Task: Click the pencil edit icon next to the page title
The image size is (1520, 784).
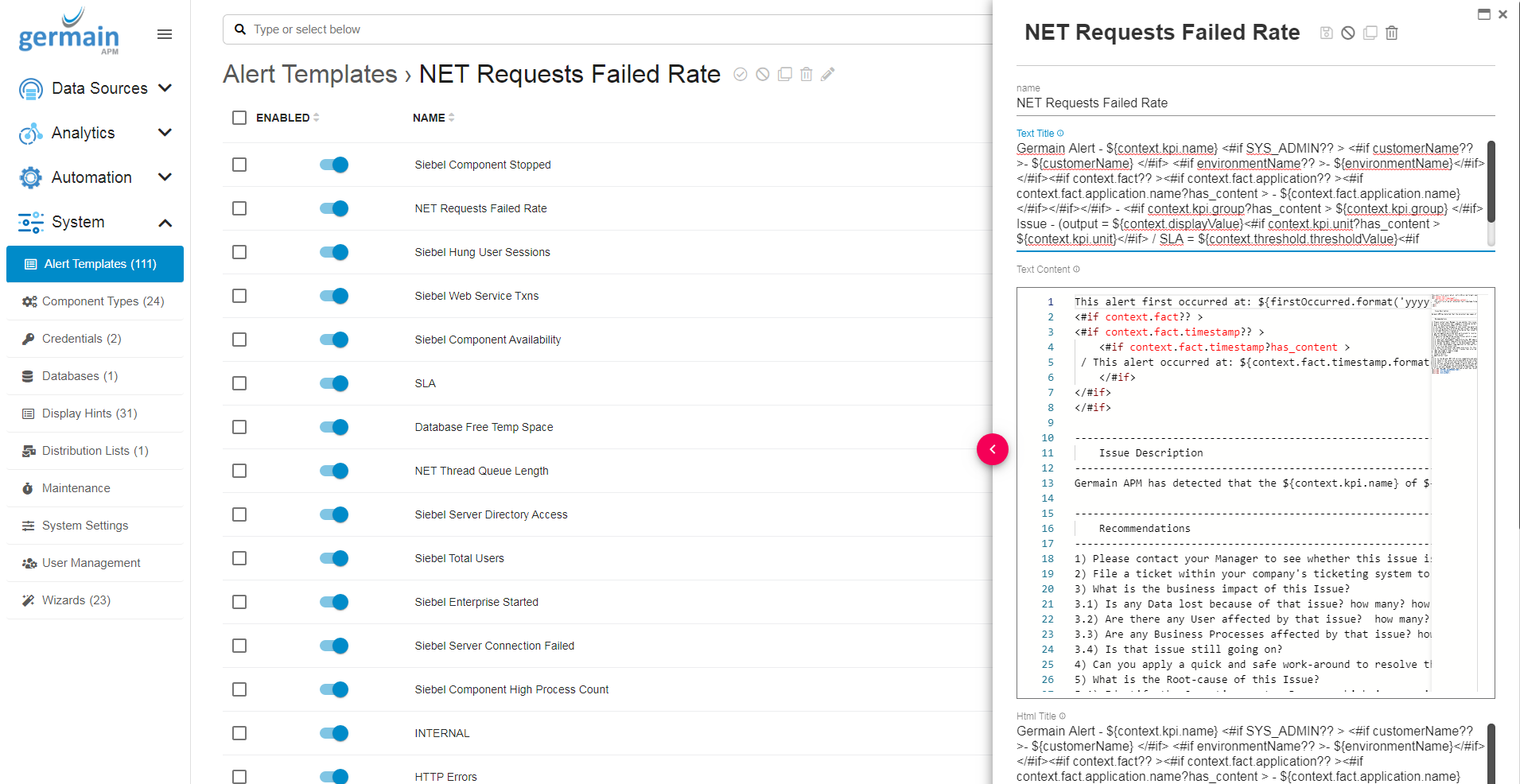Action: pos(828,74)
